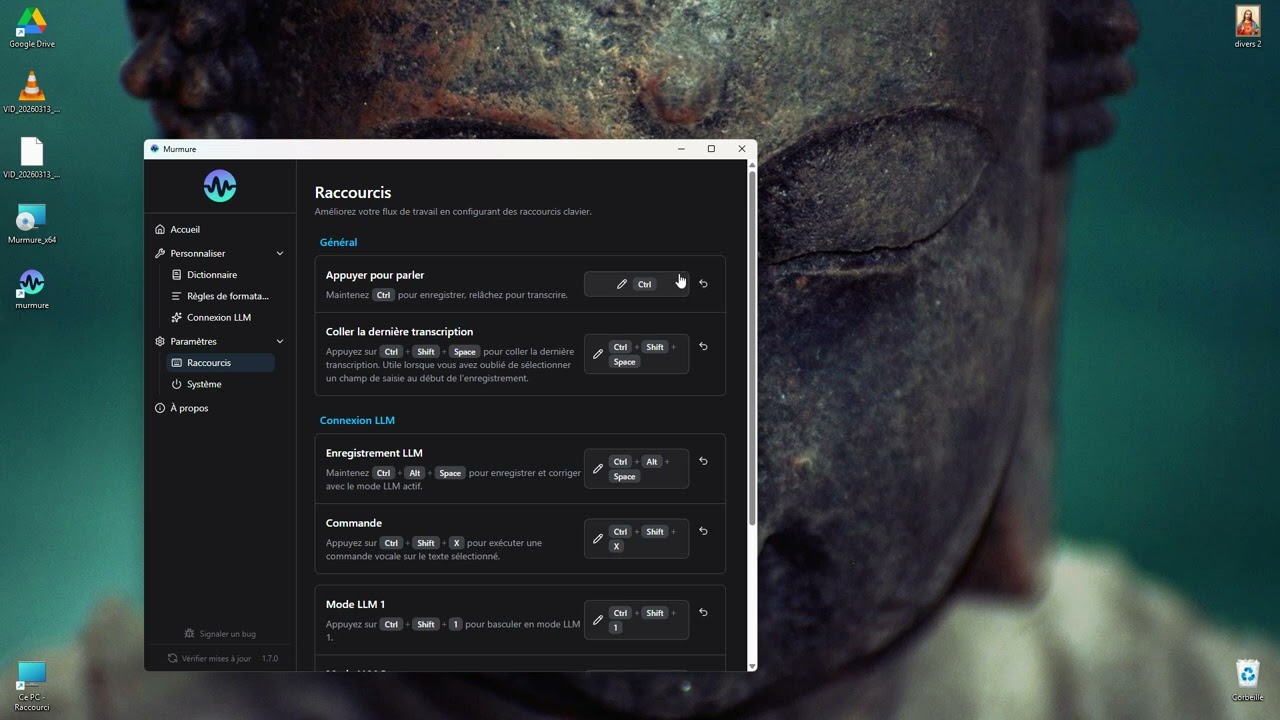
Task: Reset the Enregistrement LLM shortcut
Action: (x=703, y=462)
